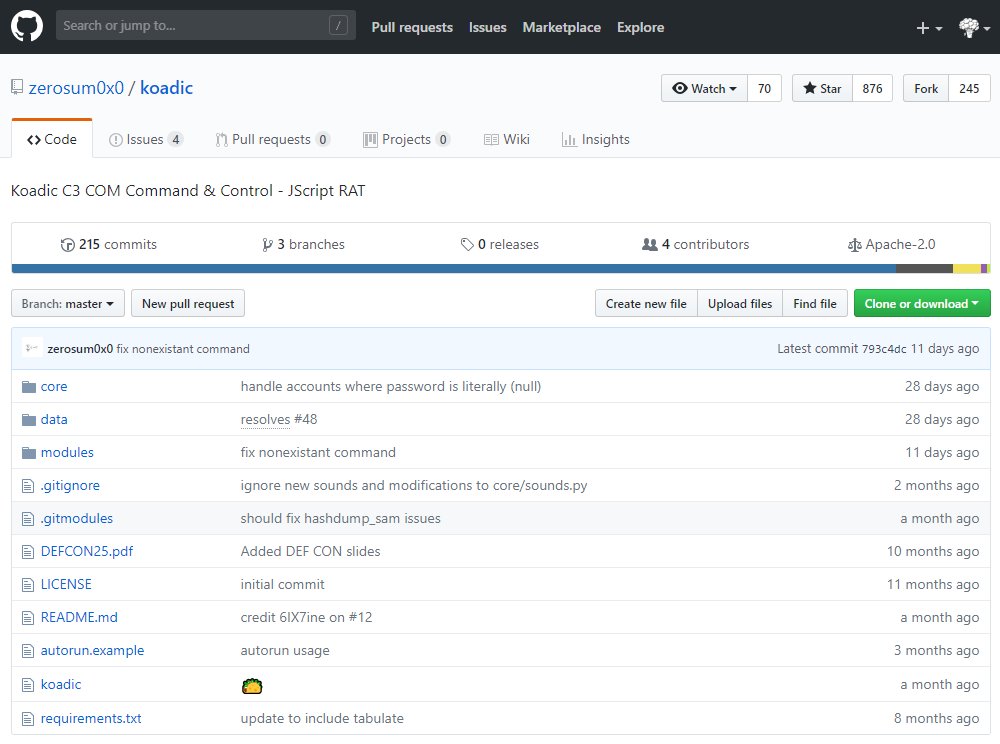Screen dimensions: 1000x744
Task: Open the 215 commits link
Action: [x=108, y=244]
